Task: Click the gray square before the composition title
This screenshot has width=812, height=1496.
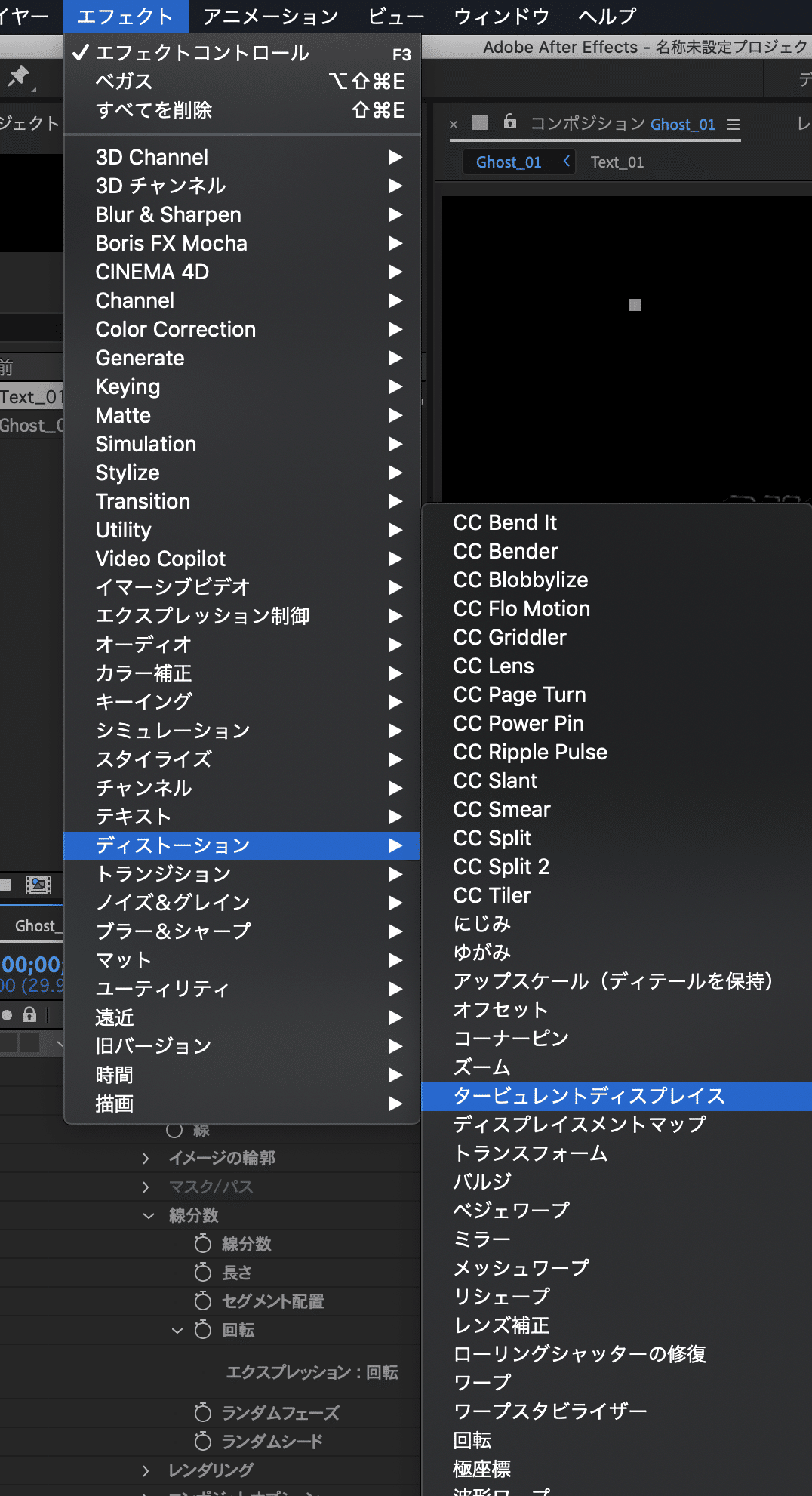Action: [480, 122]
